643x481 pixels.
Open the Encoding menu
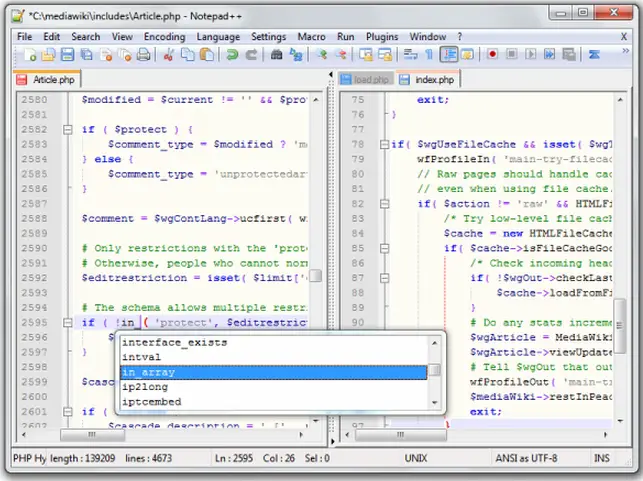[164, 36]
